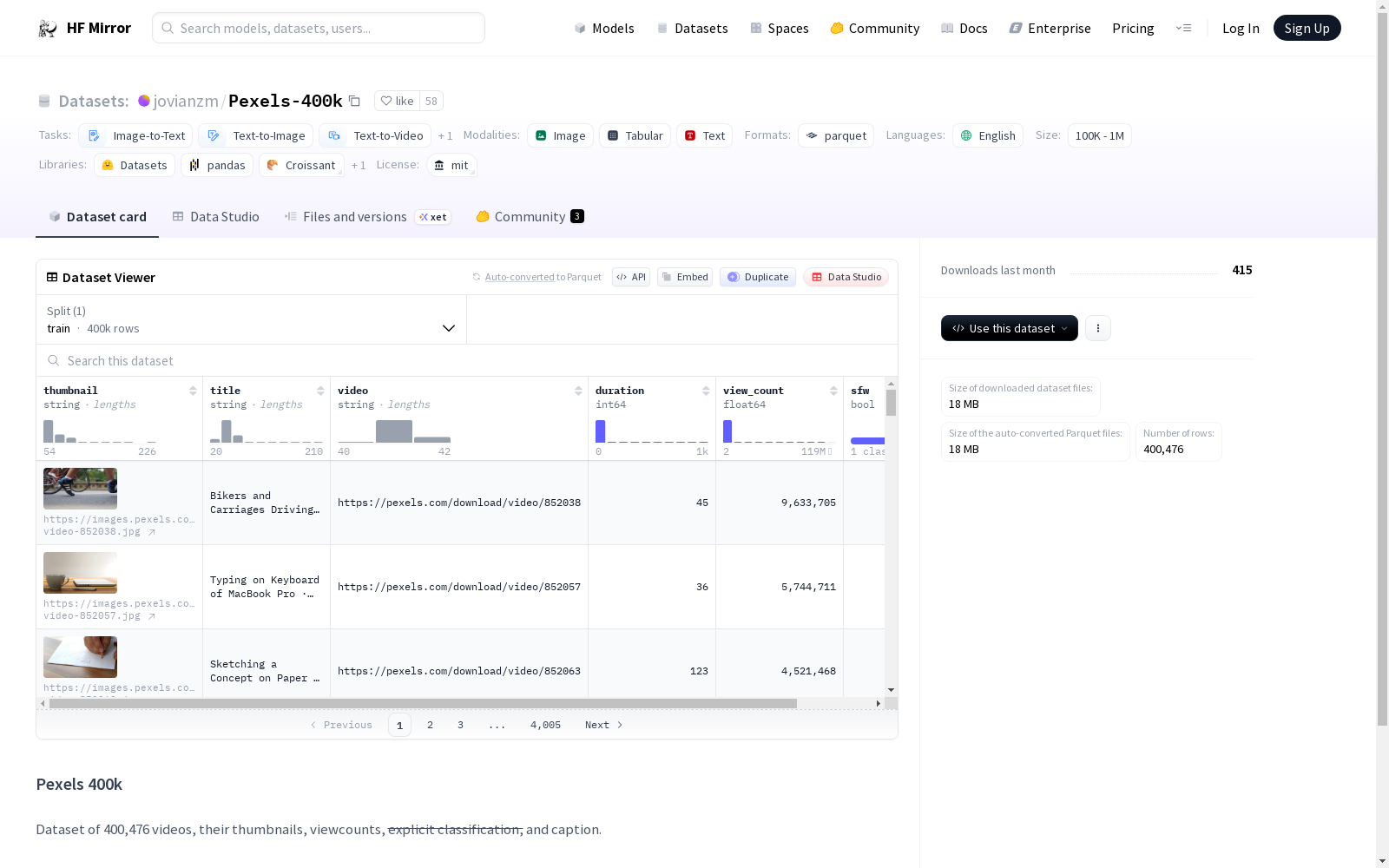Sort by the view_count column icon

[833, 391]
